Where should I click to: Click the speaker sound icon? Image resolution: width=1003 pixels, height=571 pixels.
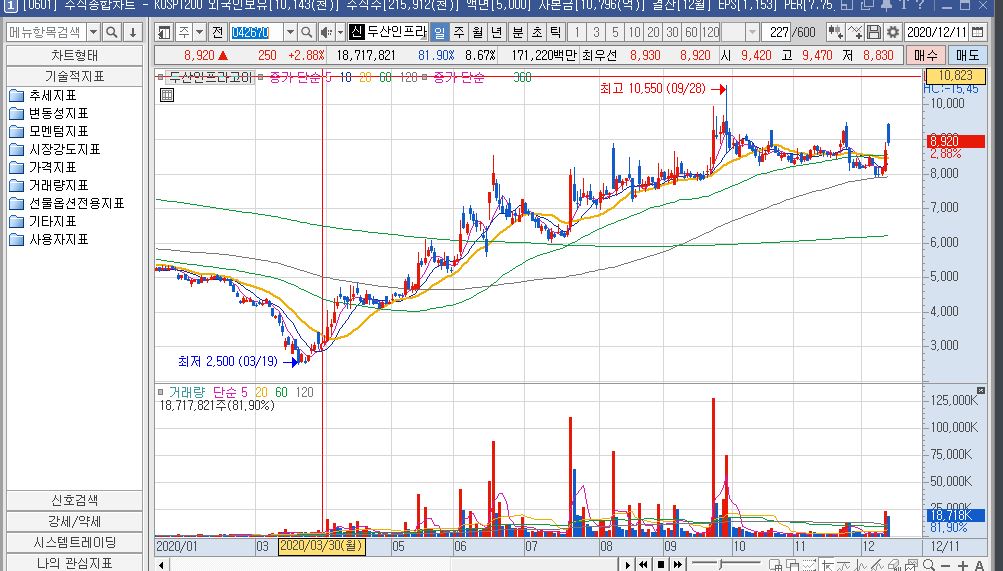click(x=326, y=32)
